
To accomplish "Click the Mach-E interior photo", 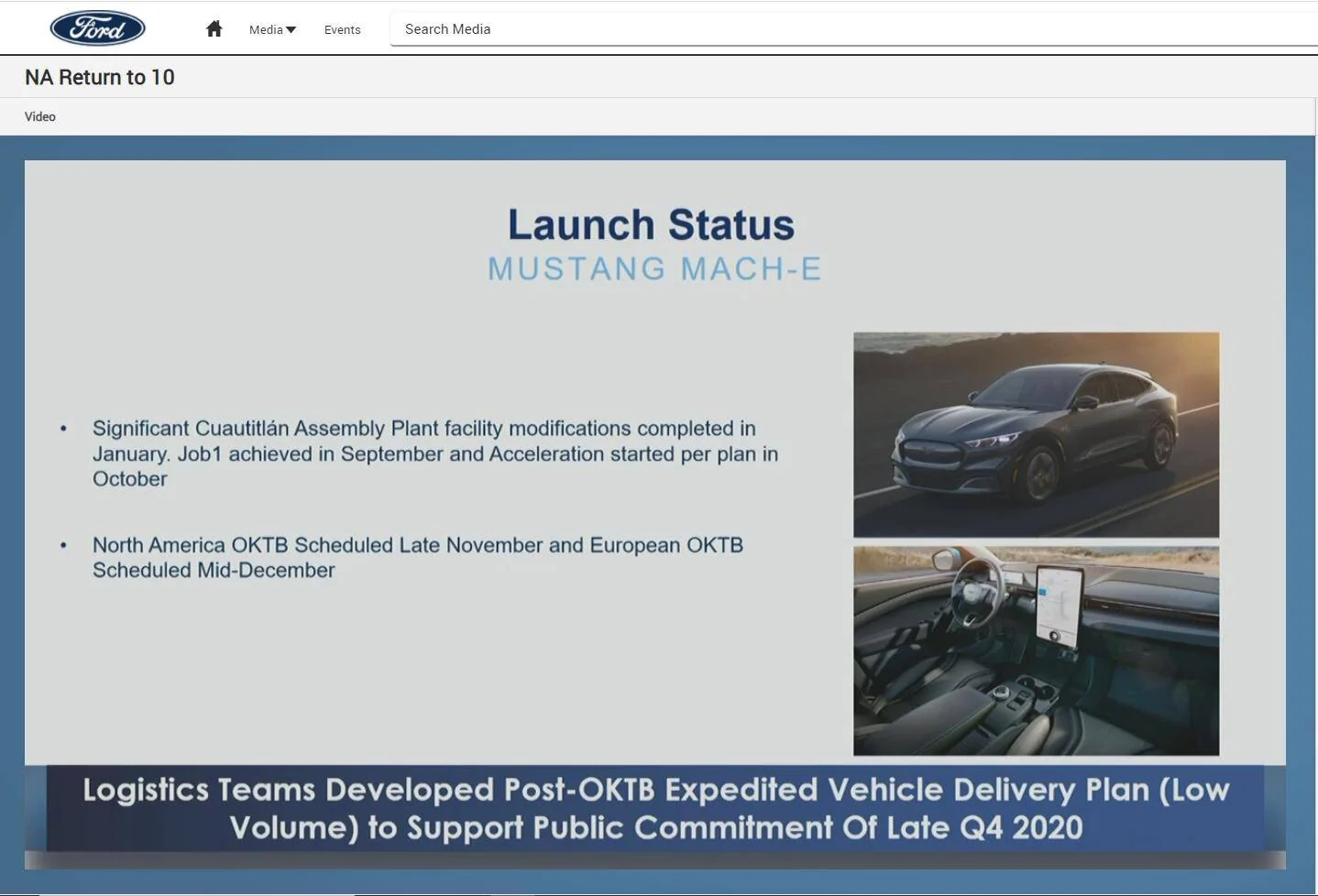I will pyautogui.click(x=1036, y=650).
